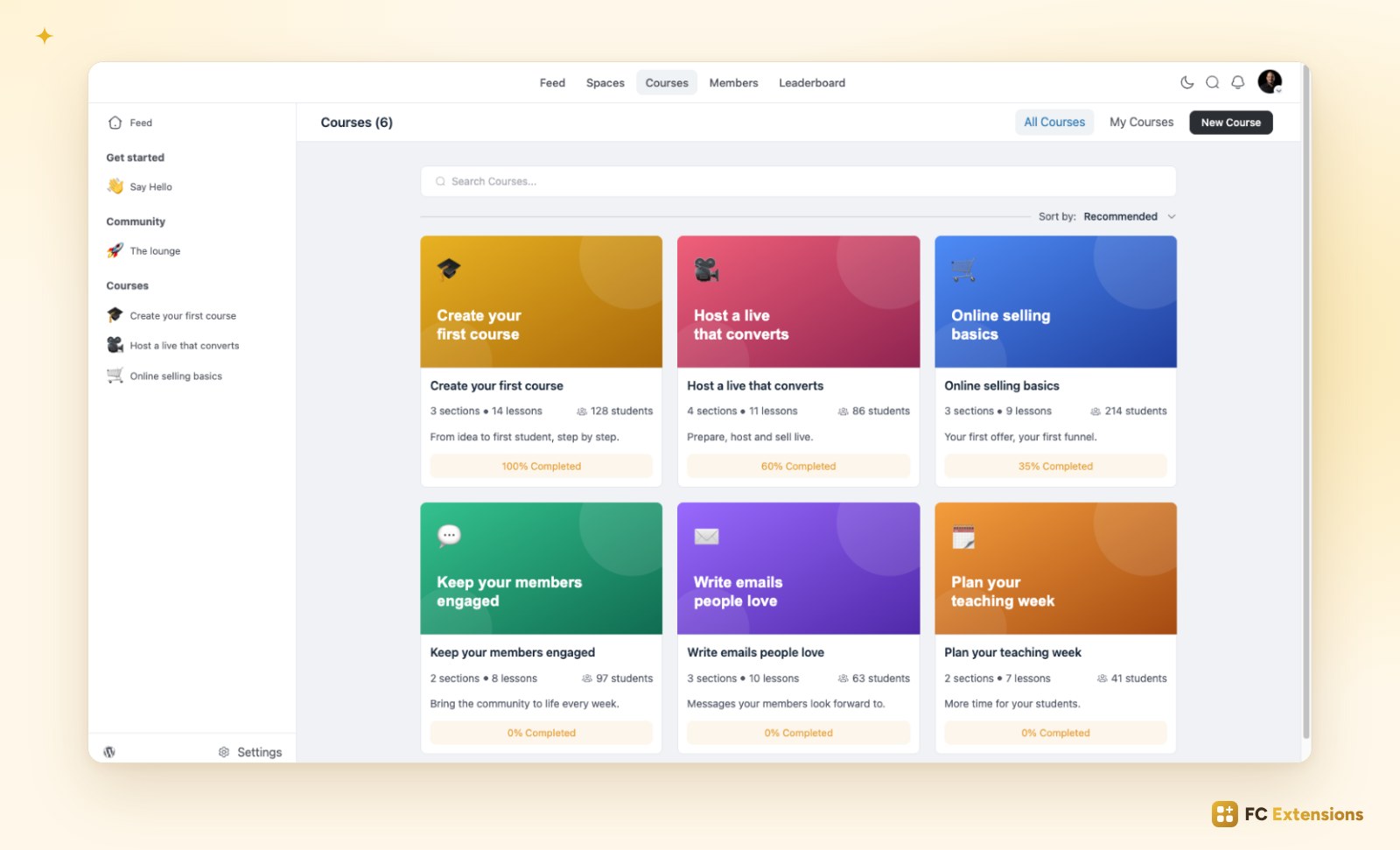
Task: Open Settings with the gear icon
Action: tap(250, 752)
